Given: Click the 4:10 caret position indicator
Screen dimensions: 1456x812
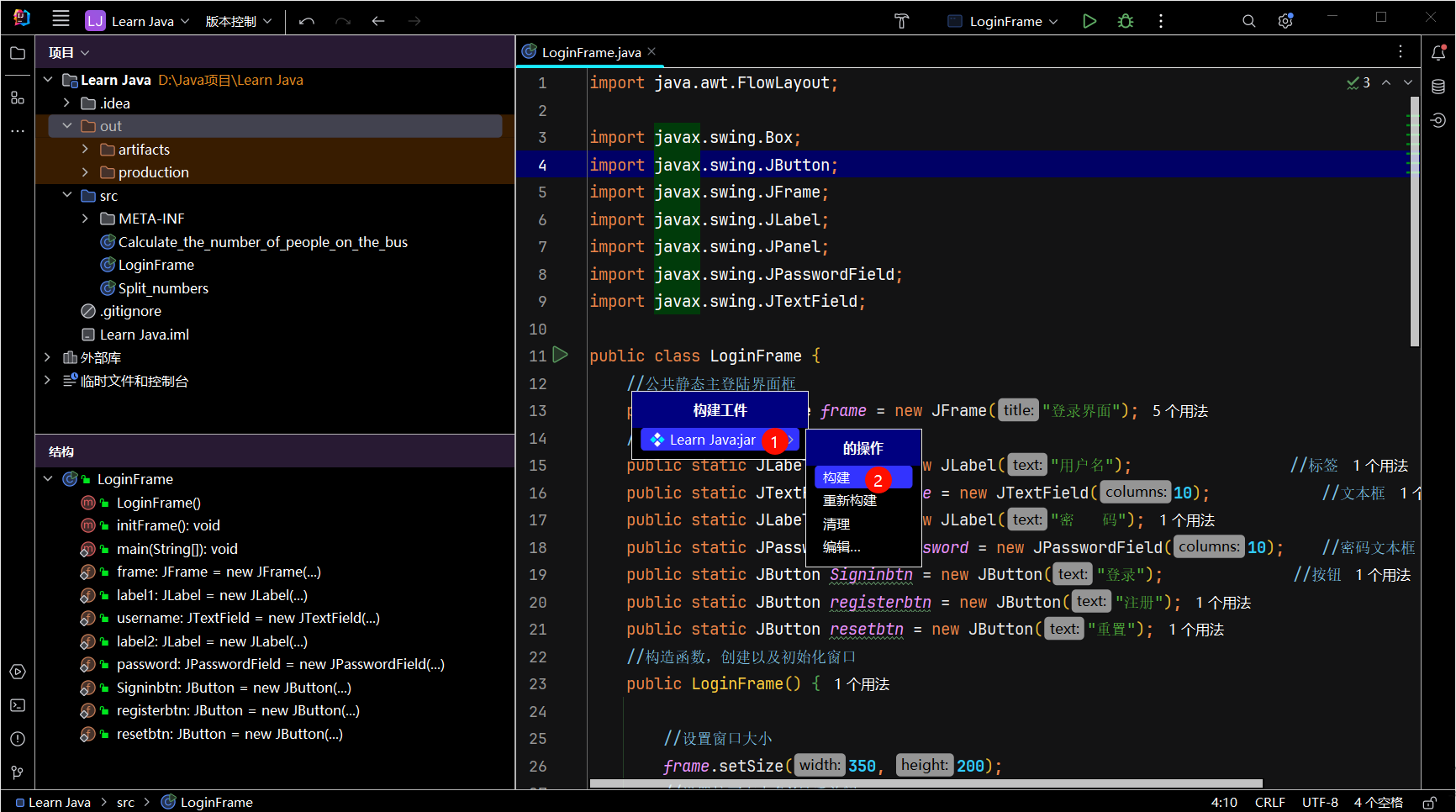Looking at the screenshot, I should tap(1224, 803).
